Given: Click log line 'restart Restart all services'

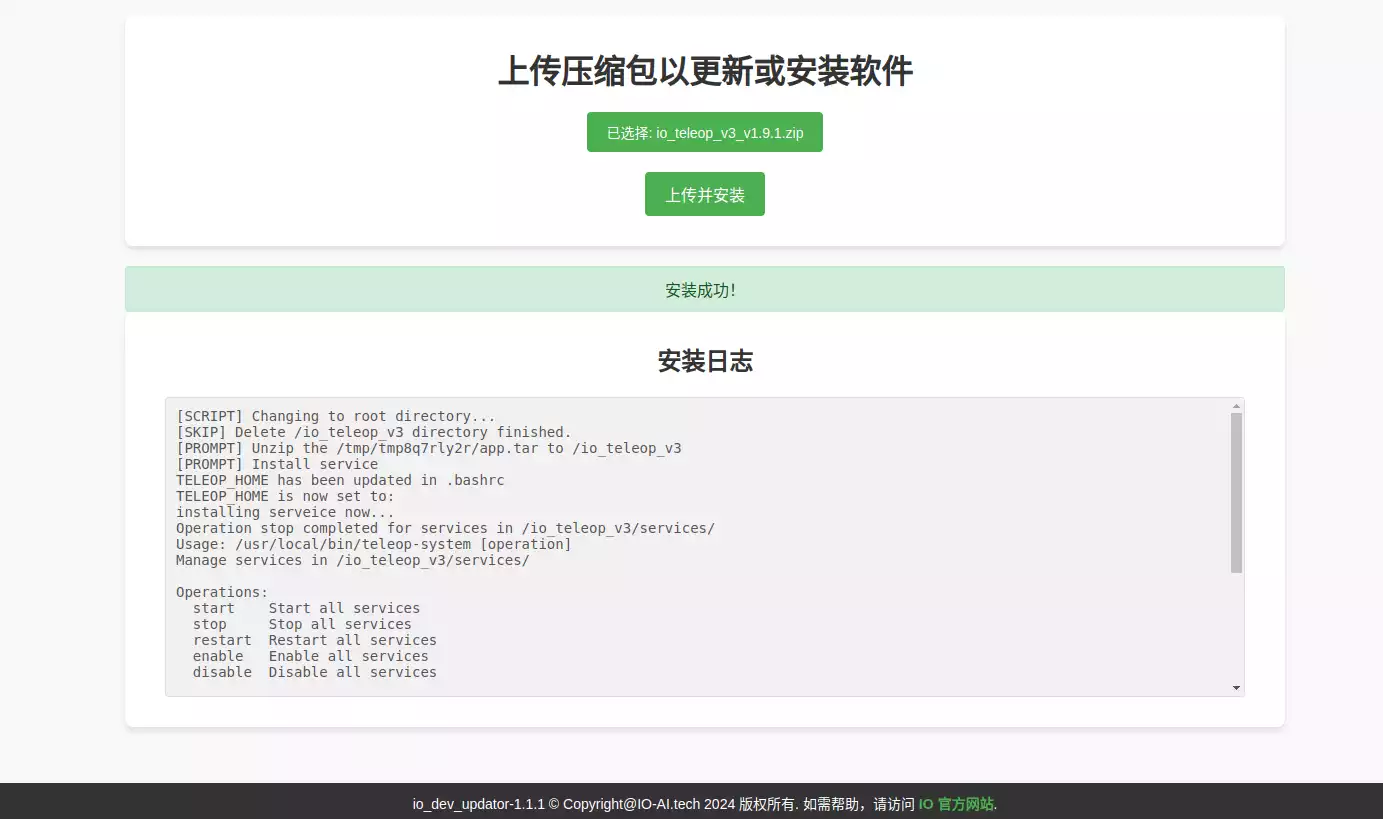Looking at the screenshot, I should (315, 640).
